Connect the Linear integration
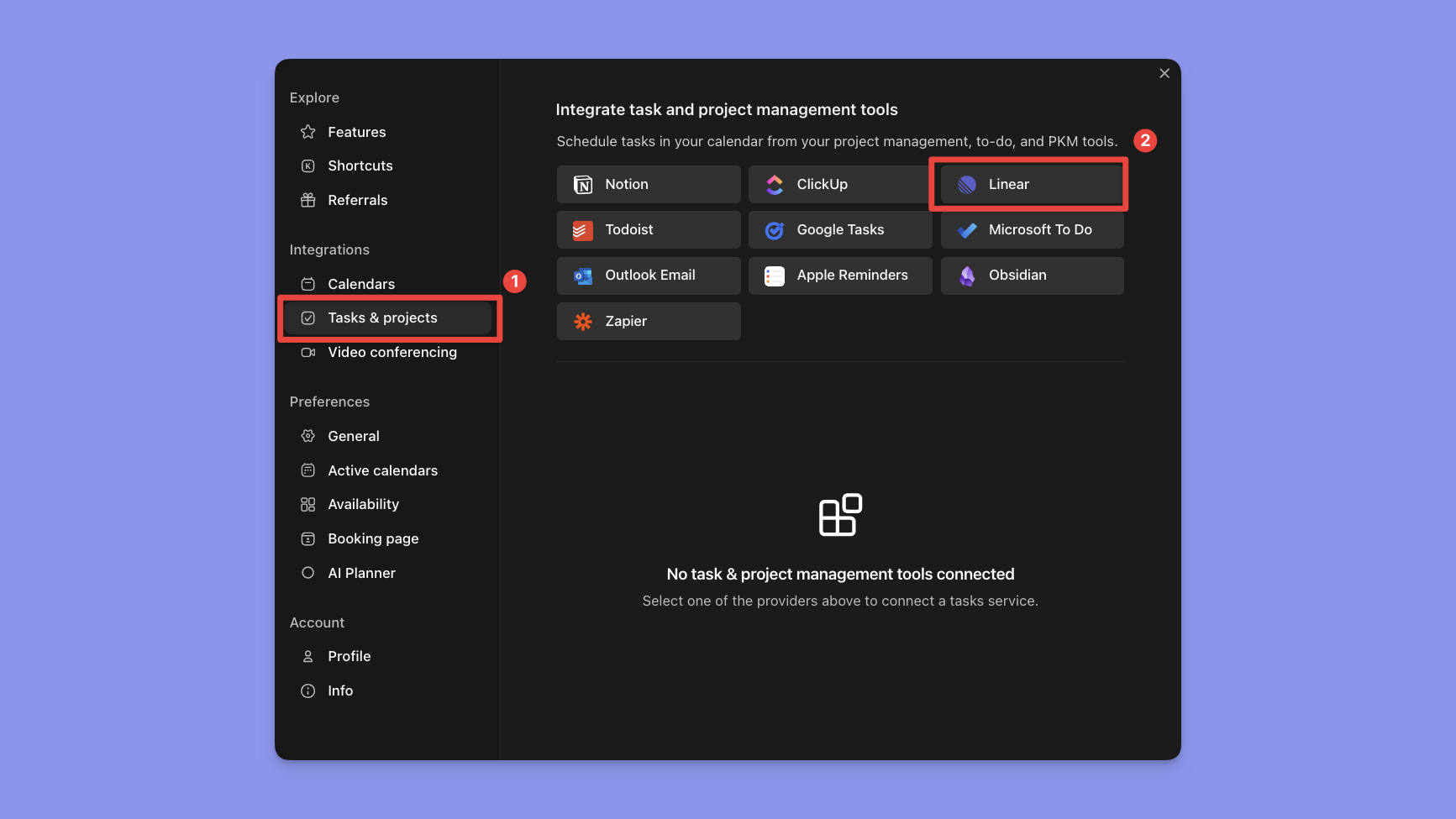Viewport: 1456px width, 819px height. 1032,185
